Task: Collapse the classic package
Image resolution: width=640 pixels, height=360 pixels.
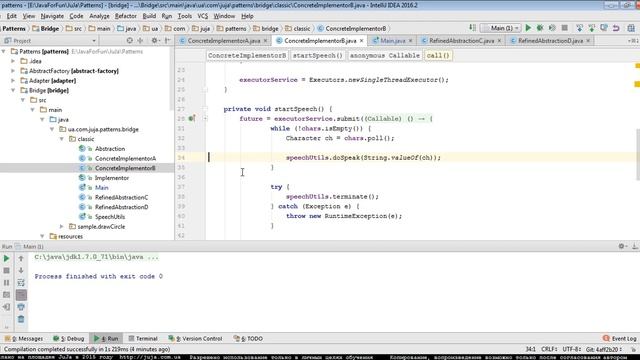Action: tap(62, 139)
